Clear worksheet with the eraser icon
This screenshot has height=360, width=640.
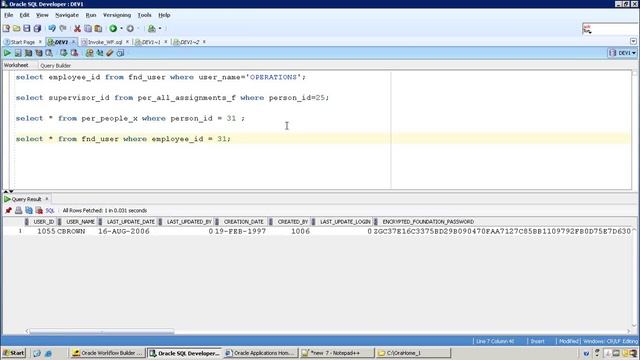[x=110, y=53]
